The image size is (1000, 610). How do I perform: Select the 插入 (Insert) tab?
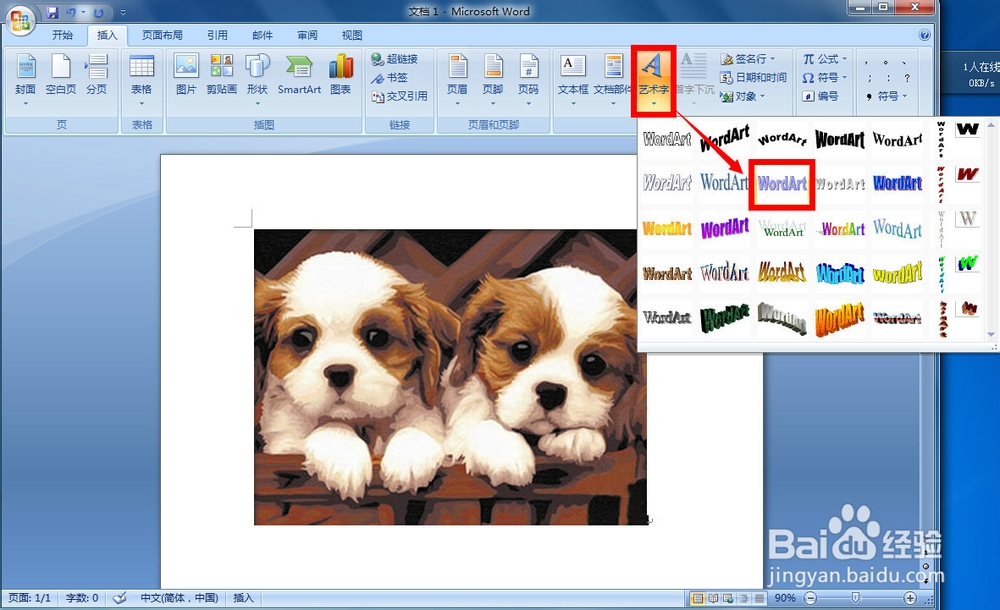pyautogui.click(x=107, y=35)
